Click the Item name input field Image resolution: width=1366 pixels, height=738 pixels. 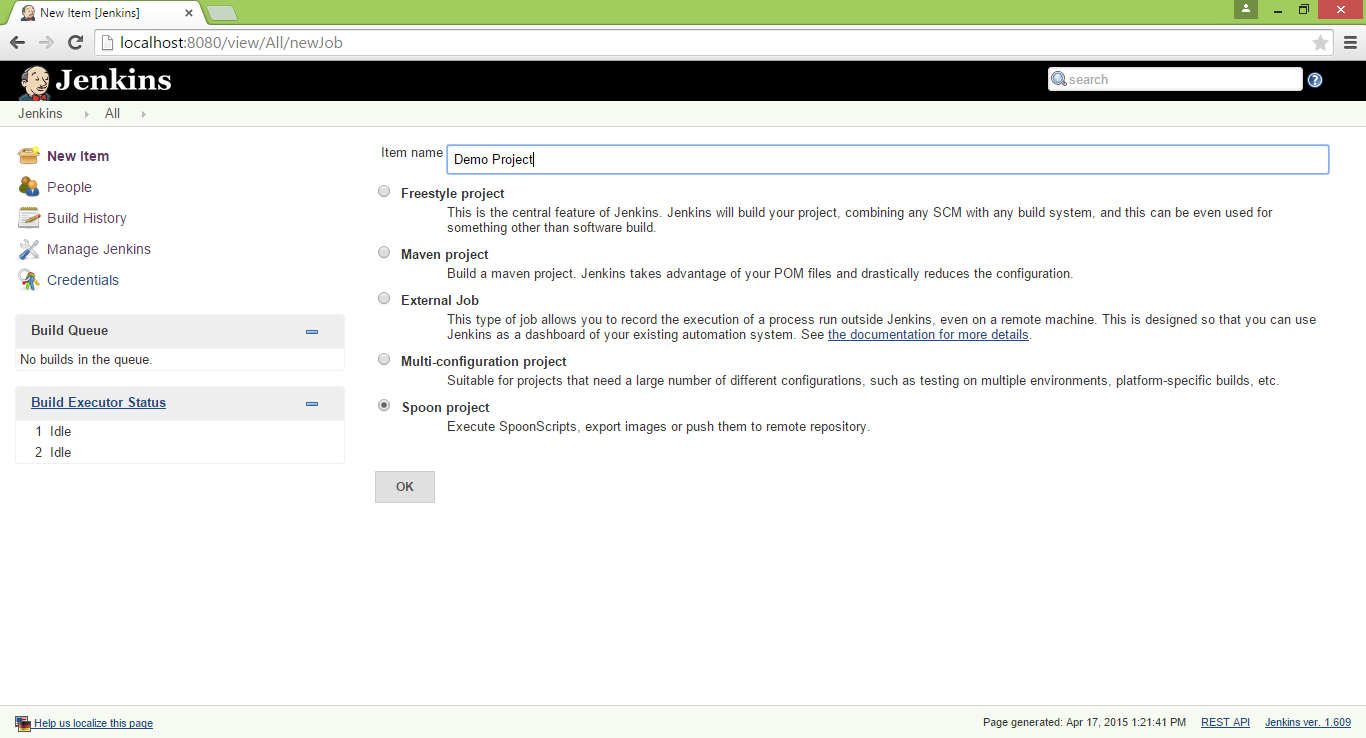(888, 159)
